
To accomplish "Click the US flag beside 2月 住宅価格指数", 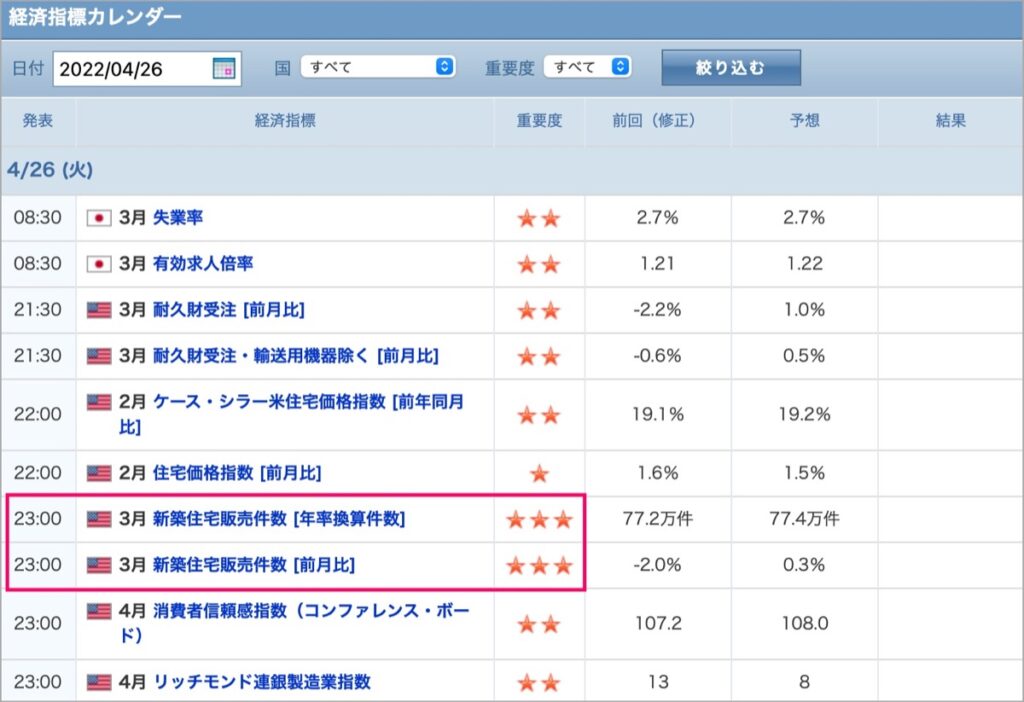I will pyautogui.click(x=99, y=473).
